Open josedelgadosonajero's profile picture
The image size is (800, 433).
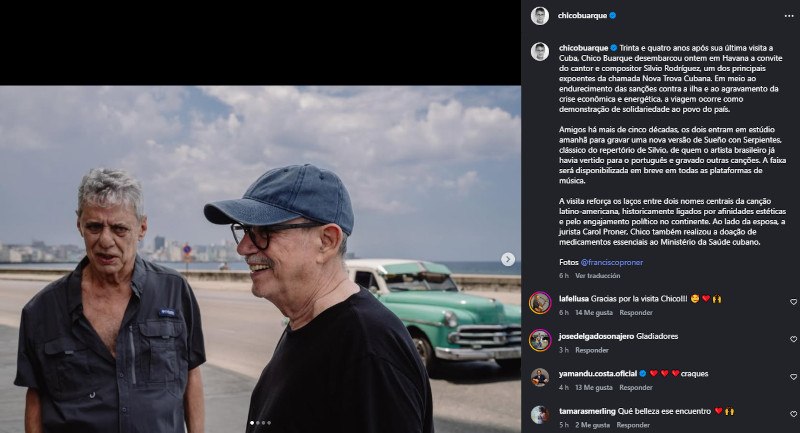(540, 340)
